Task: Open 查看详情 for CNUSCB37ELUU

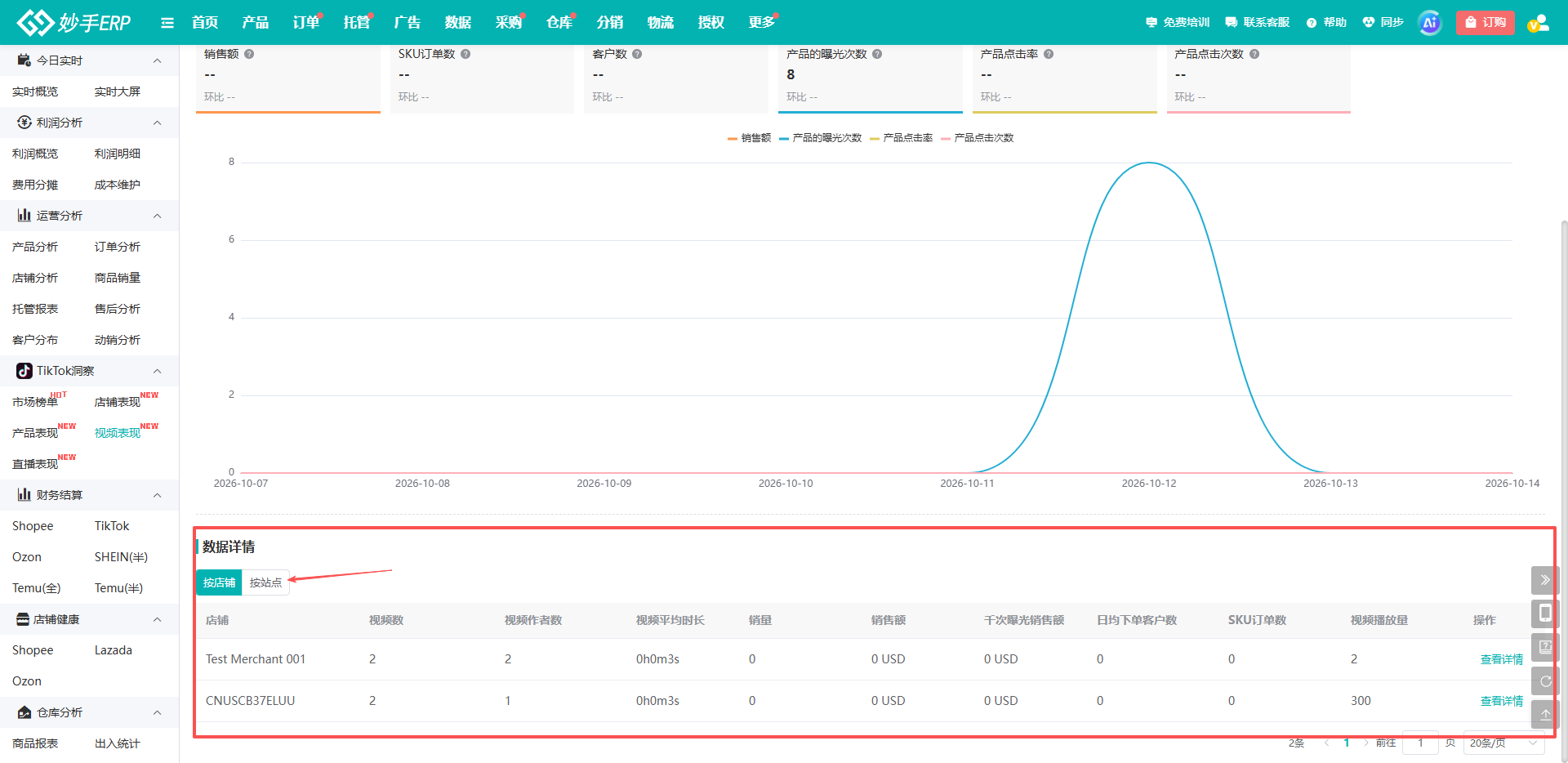Action: click(1501, 701)
